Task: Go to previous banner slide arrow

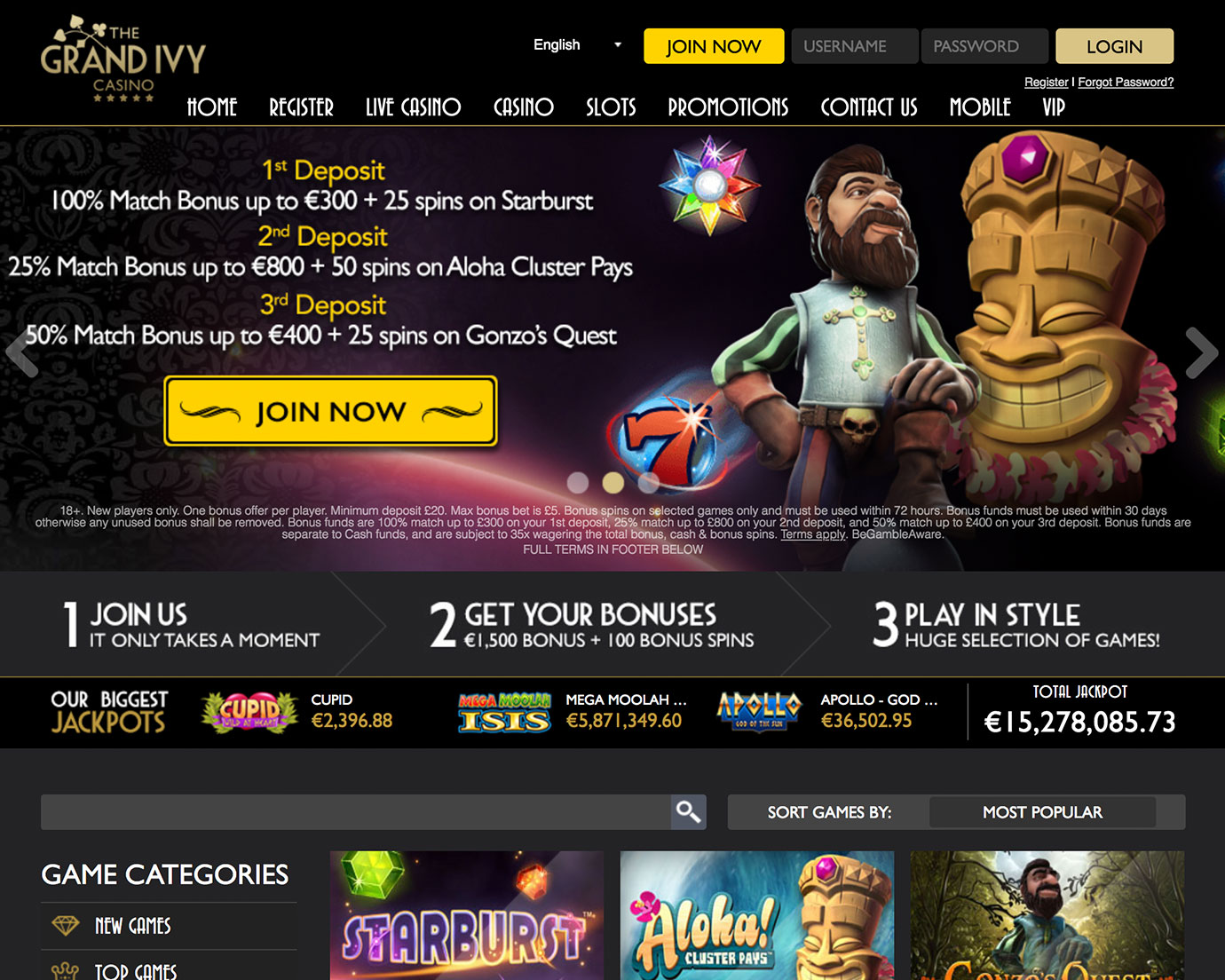Action: pos(22,352)
